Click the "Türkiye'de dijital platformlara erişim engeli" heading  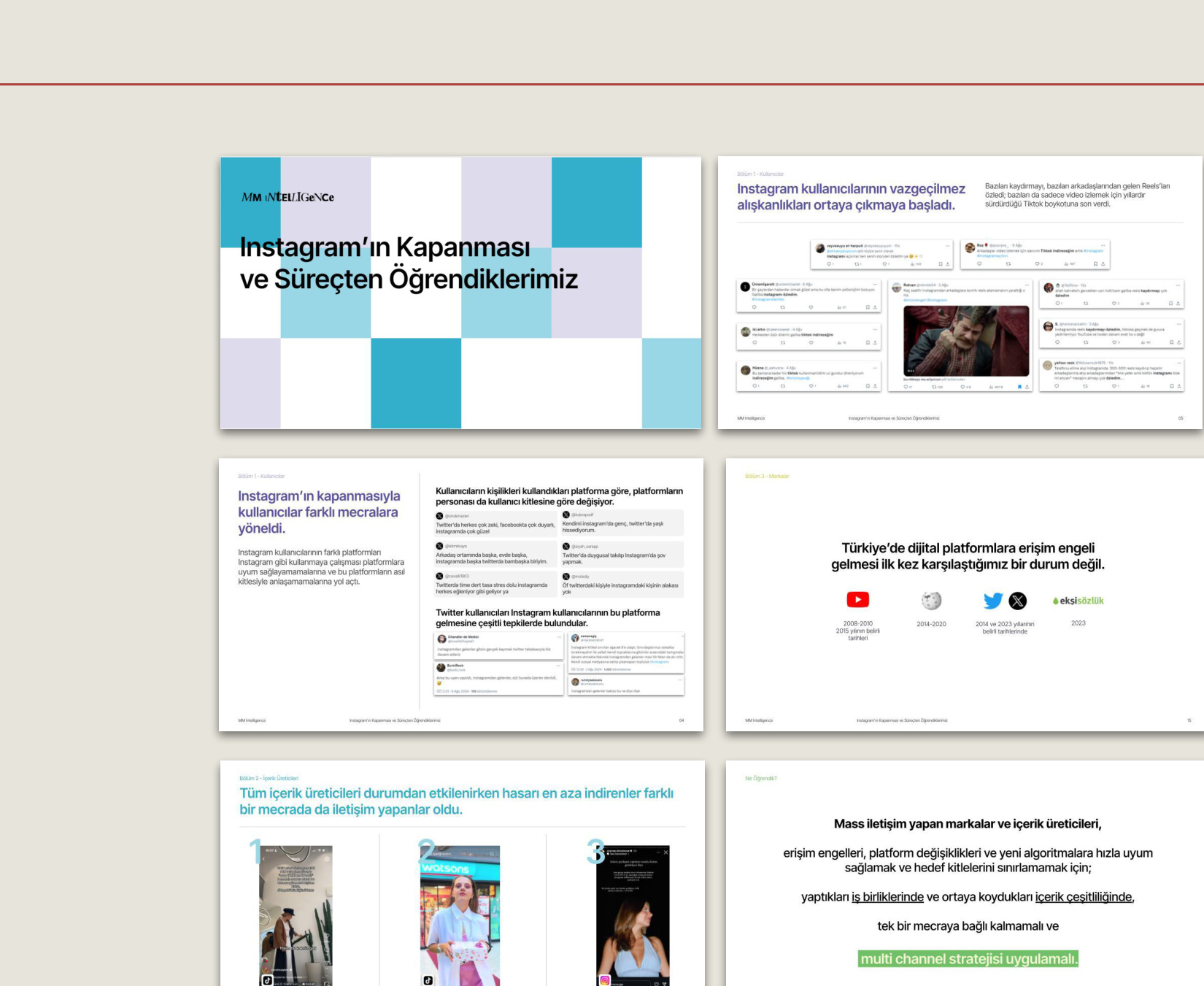(x=968, y=556)
